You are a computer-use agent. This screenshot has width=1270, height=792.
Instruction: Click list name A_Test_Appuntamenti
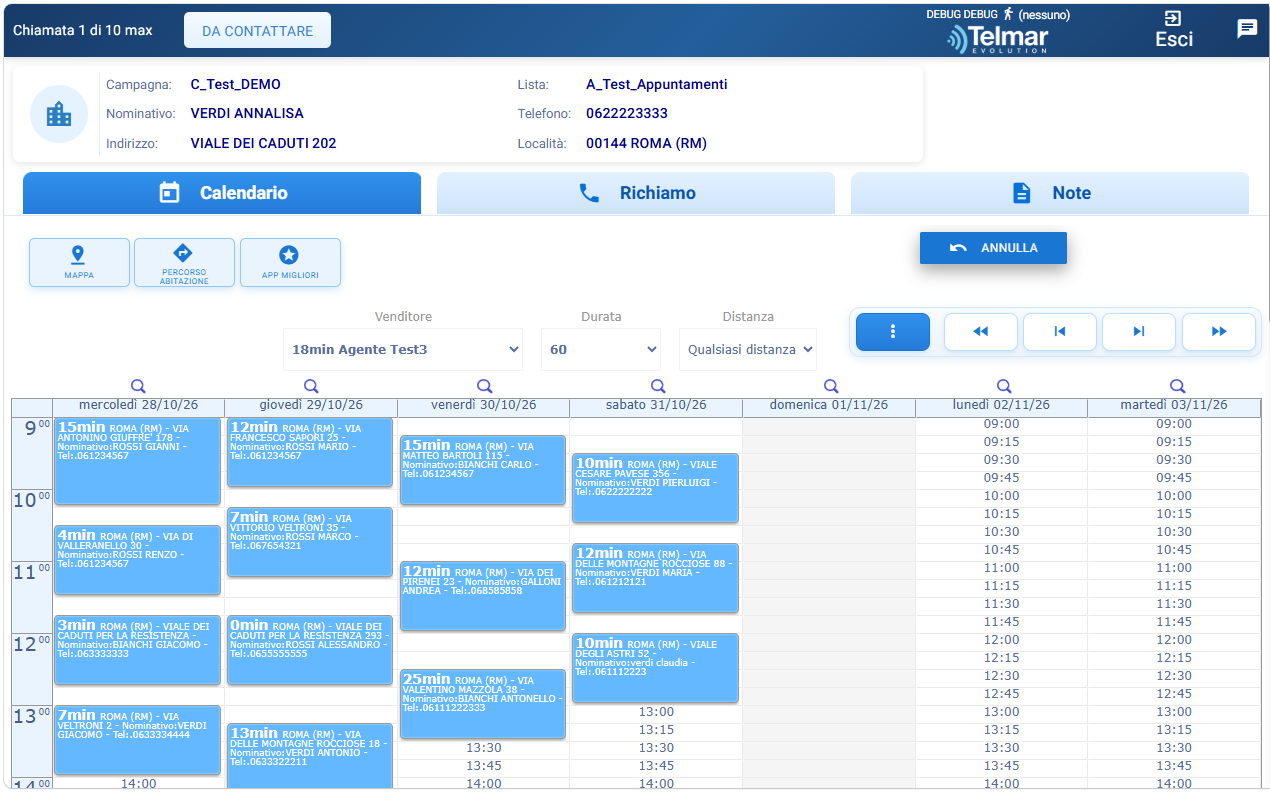[657, 85]
